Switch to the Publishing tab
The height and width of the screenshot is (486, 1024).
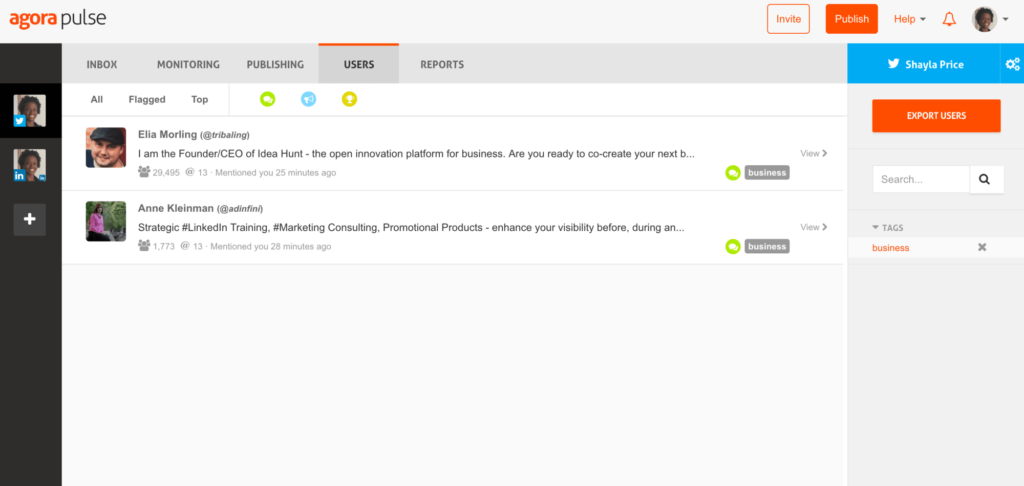[275, 65]
